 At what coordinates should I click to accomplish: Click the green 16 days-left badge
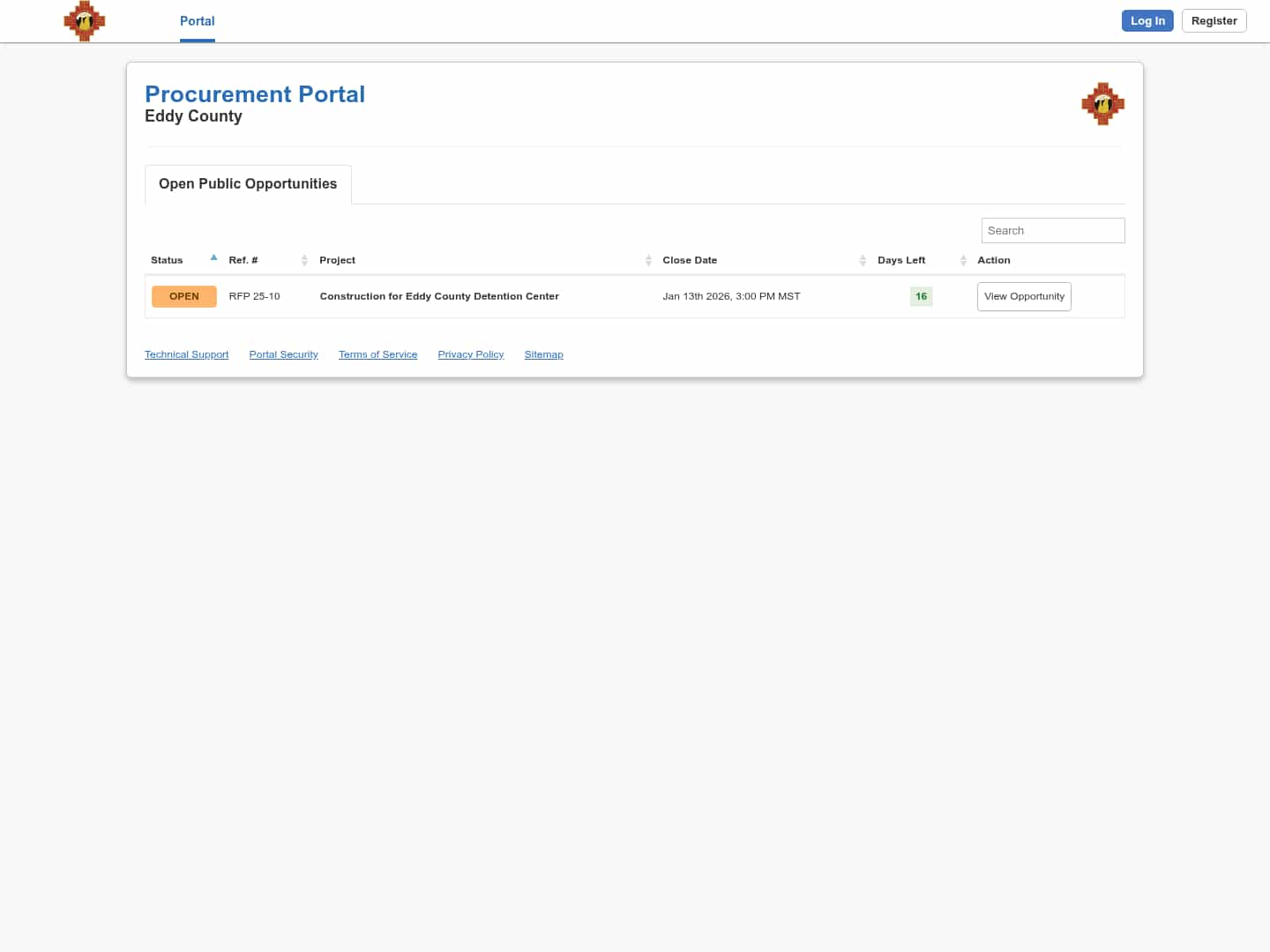click(x=921, y=296)
